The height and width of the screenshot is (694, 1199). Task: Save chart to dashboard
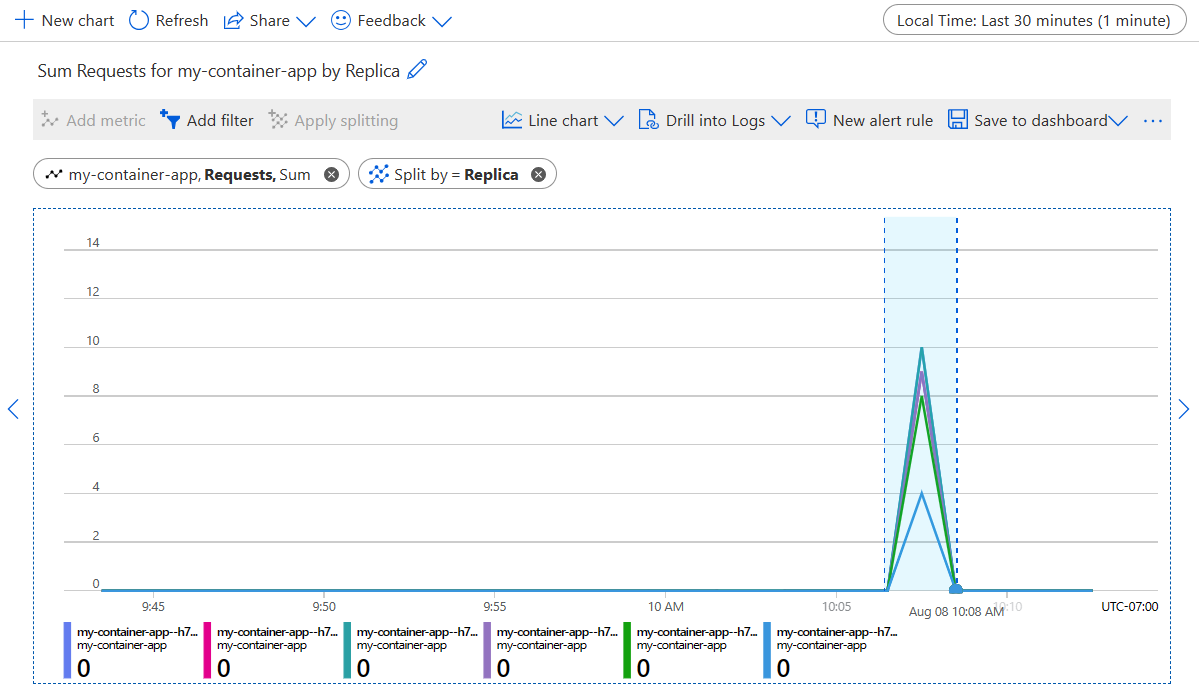(1025, 120)
